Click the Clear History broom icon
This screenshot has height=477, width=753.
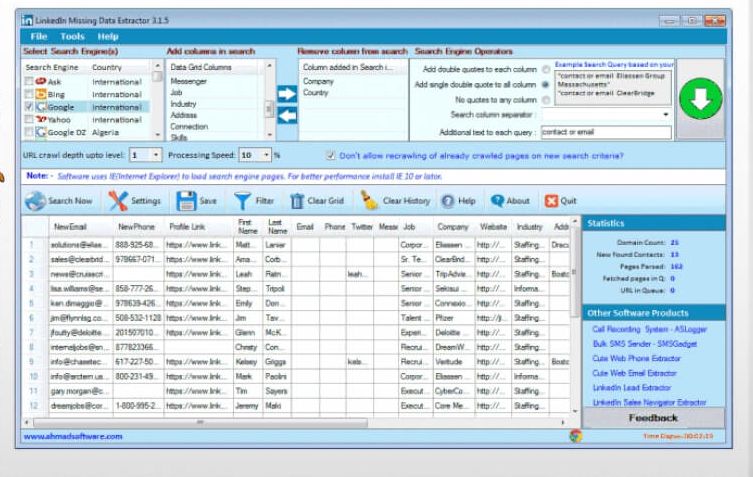369,200
